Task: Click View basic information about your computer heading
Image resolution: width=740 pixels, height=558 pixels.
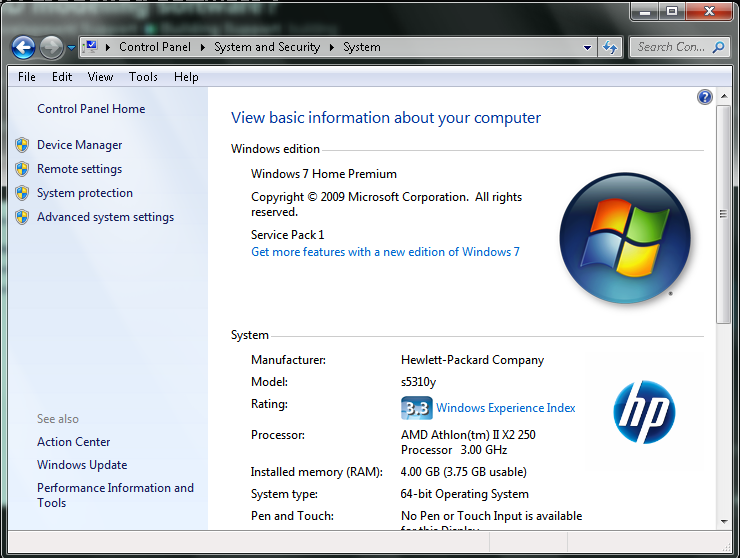Action: point(386,118)
